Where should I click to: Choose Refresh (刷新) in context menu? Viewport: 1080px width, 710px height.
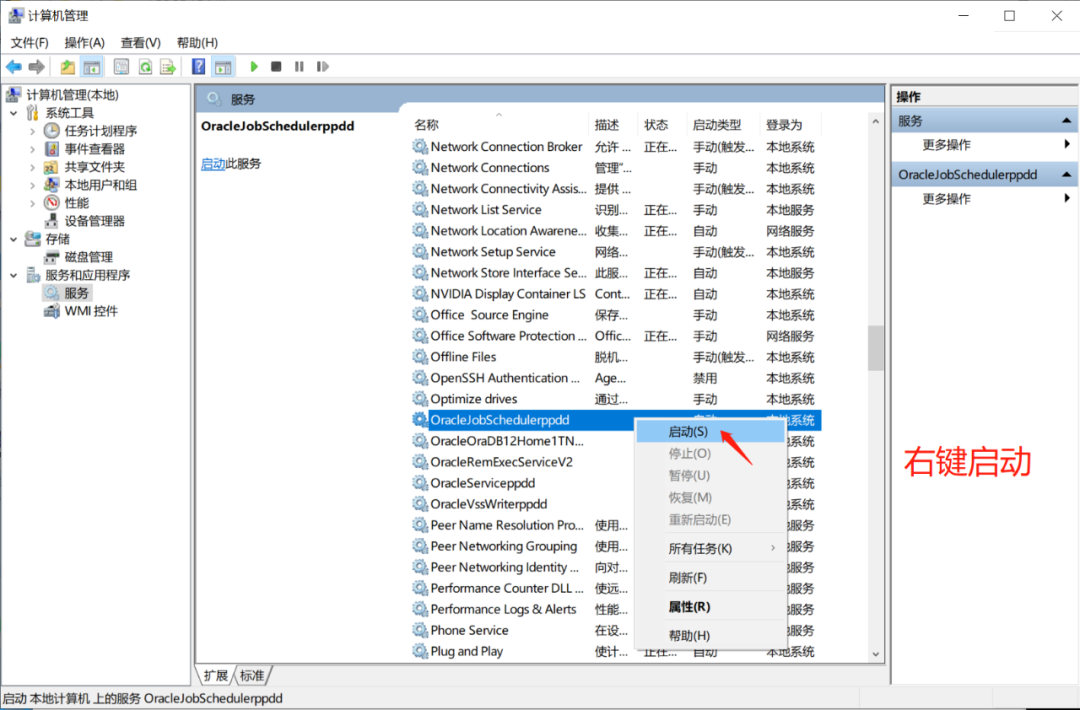[x=711, y=577]
